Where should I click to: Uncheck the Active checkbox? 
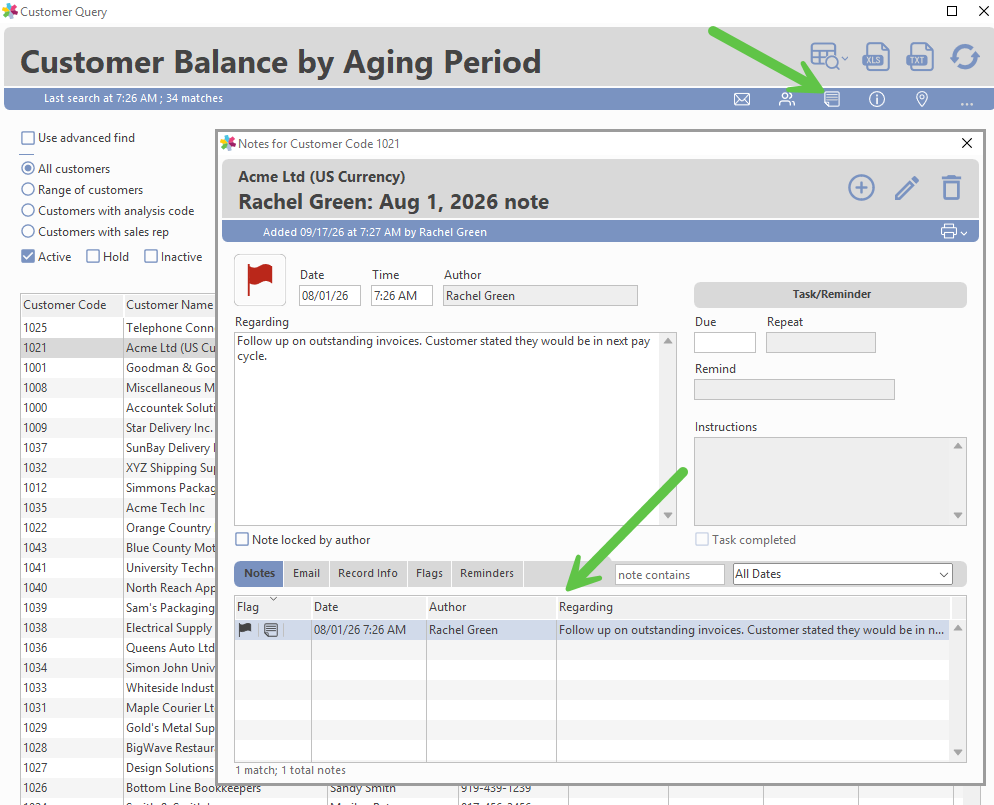(x=28, y=256)
